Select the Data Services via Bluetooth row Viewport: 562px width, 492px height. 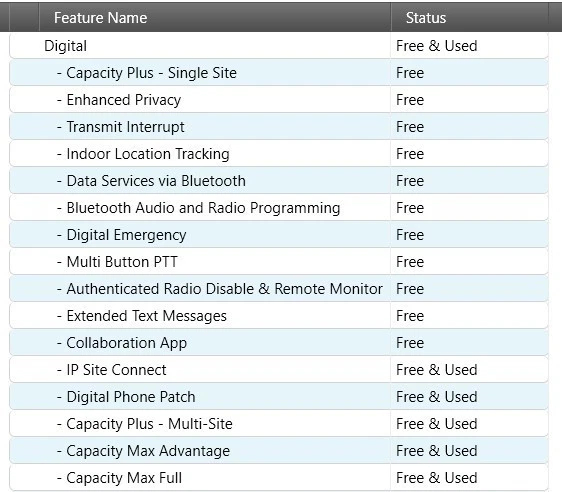[x=279, y=181]
